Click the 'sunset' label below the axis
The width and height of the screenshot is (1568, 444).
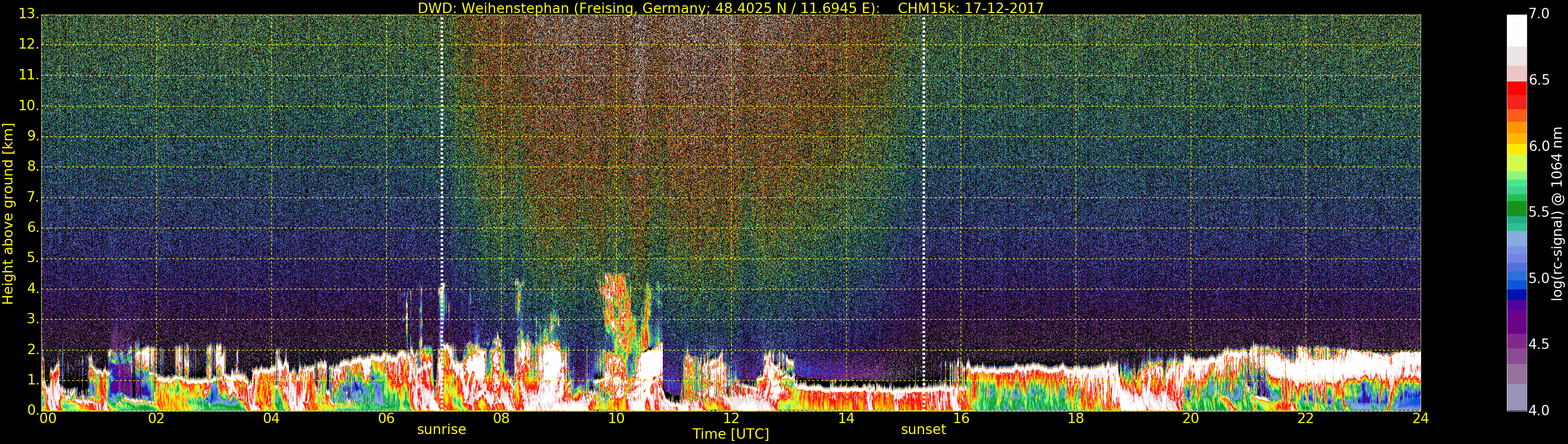[924, 429]
